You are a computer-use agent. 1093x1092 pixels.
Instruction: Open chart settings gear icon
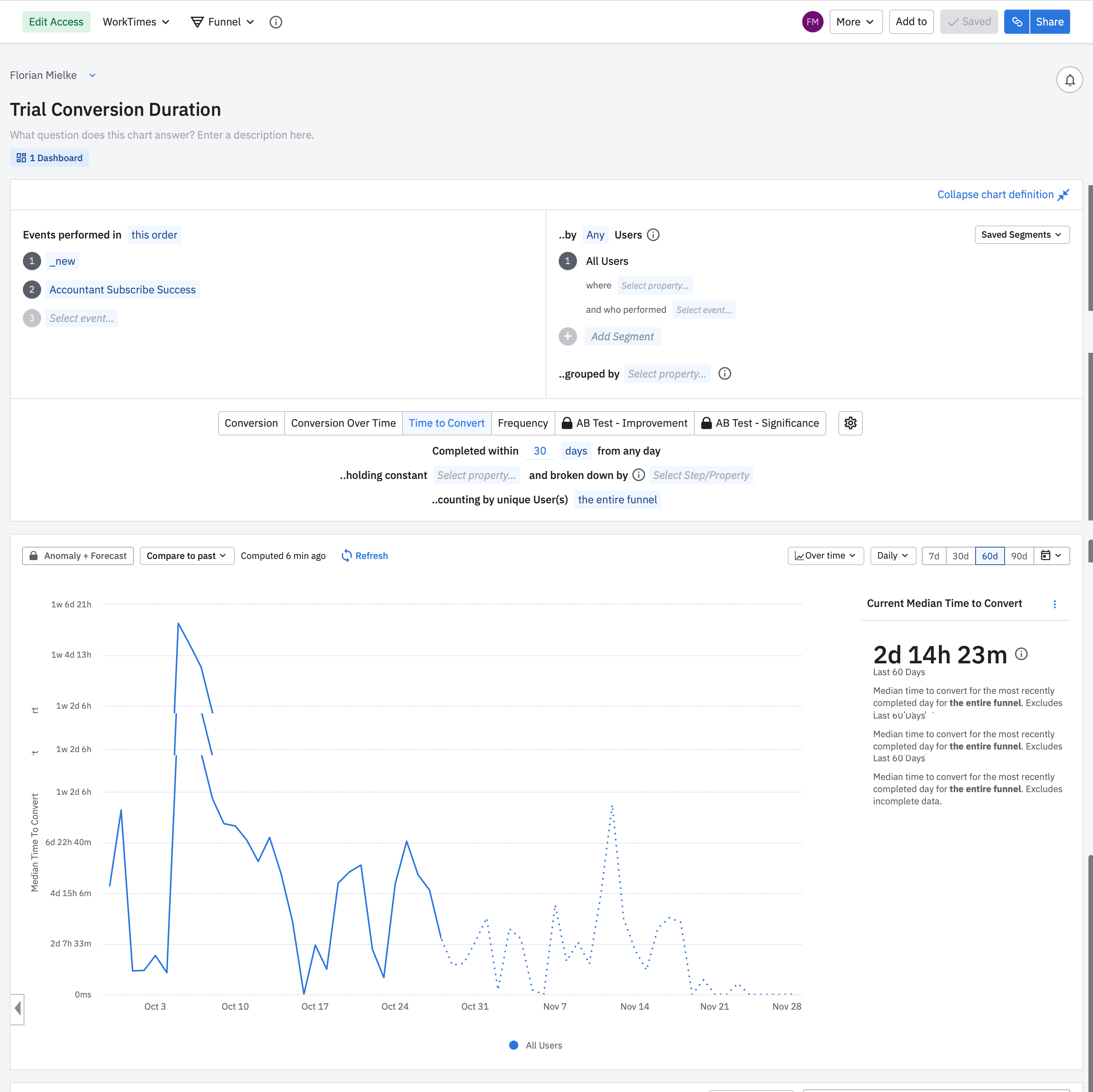pyautogui.click(x=850, y=423)
